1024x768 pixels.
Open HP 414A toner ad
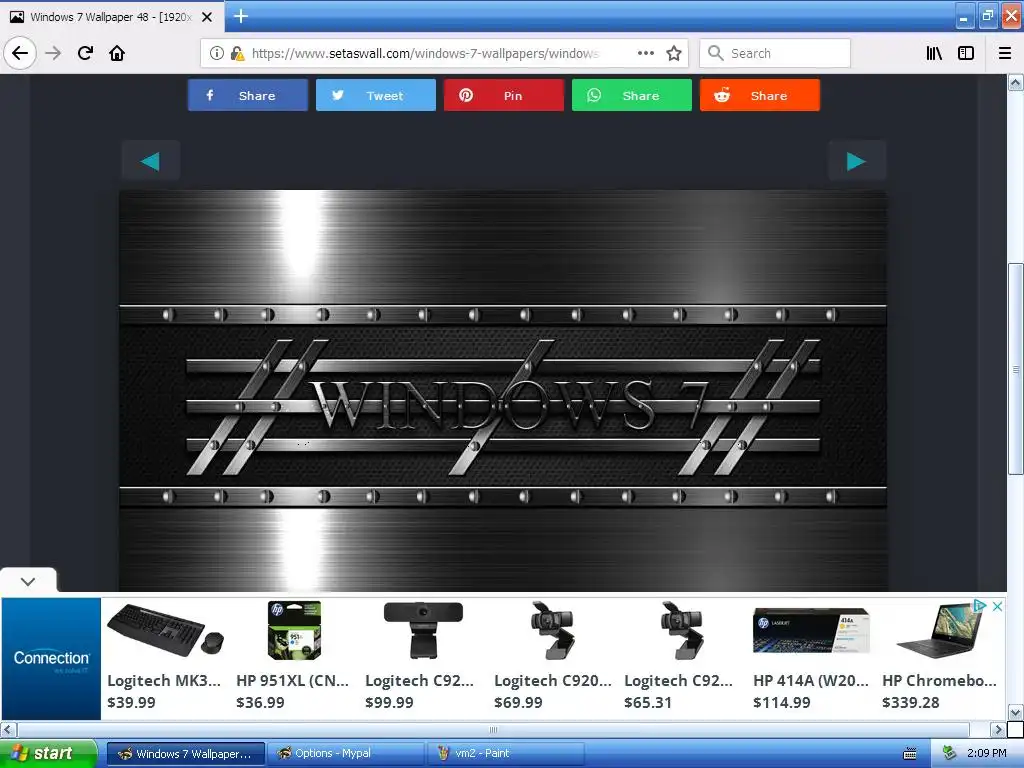click(x=810, y=656)
